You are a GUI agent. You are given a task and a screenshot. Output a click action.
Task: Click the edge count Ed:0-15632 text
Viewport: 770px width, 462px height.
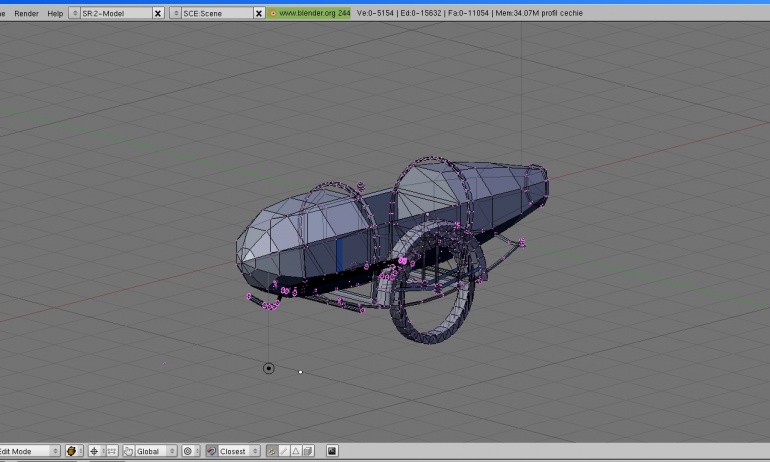point(421,13)
